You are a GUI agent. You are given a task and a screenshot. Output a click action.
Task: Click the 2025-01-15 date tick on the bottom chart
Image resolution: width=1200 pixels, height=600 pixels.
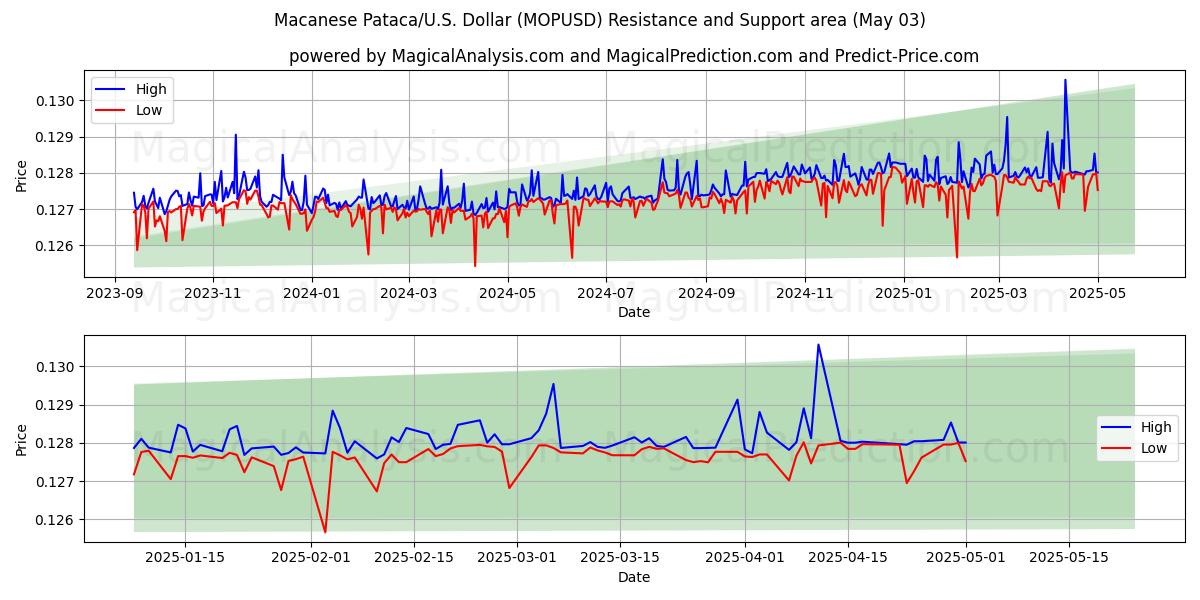[x=185, y=557]
